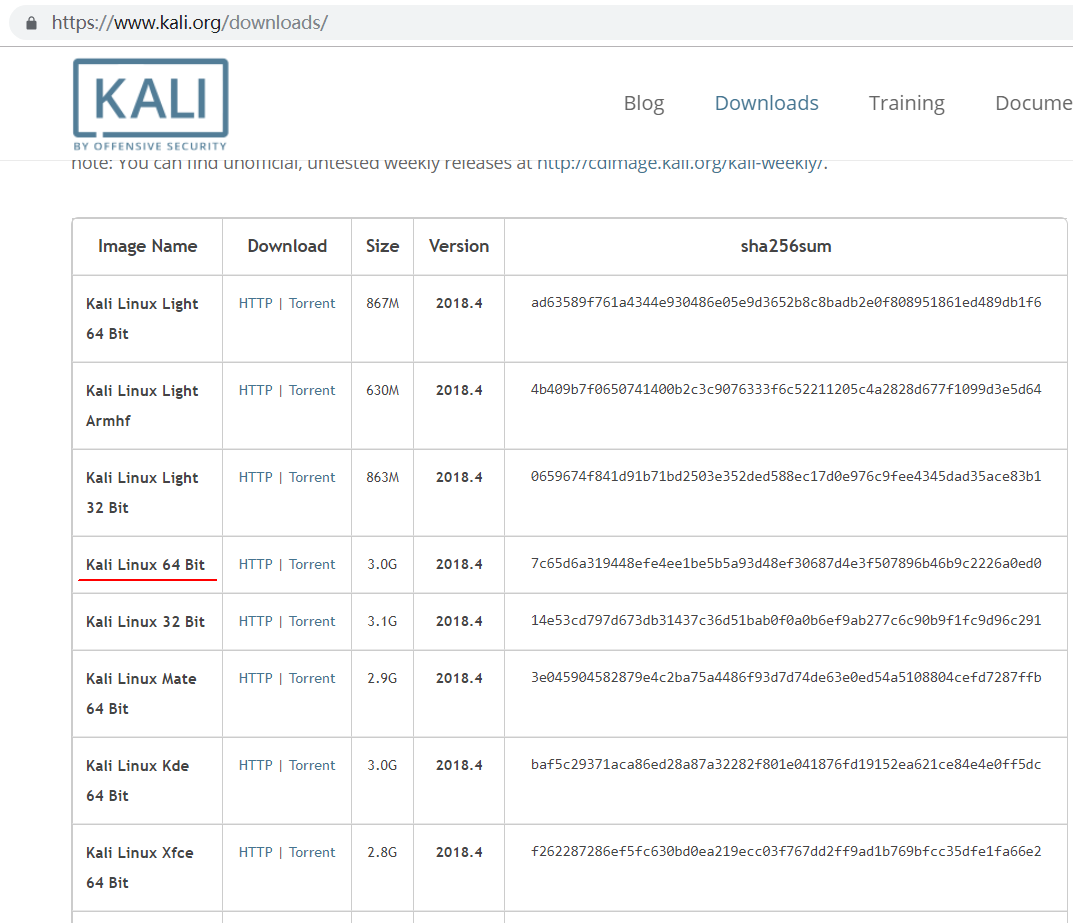
Task: Open the Documentation menu item
Action: click(x=1033, y=103)
